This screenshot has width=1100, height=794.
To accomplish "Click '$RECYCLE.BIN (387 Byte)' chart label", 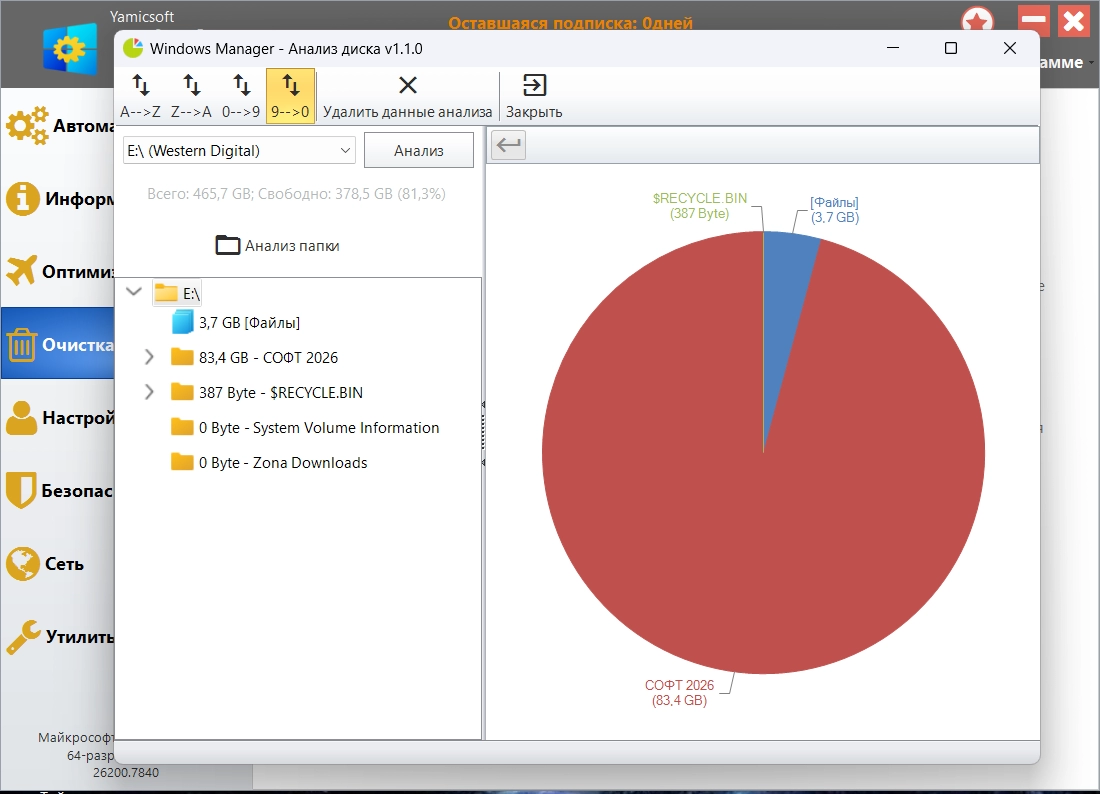I will [x=699, y=206].
